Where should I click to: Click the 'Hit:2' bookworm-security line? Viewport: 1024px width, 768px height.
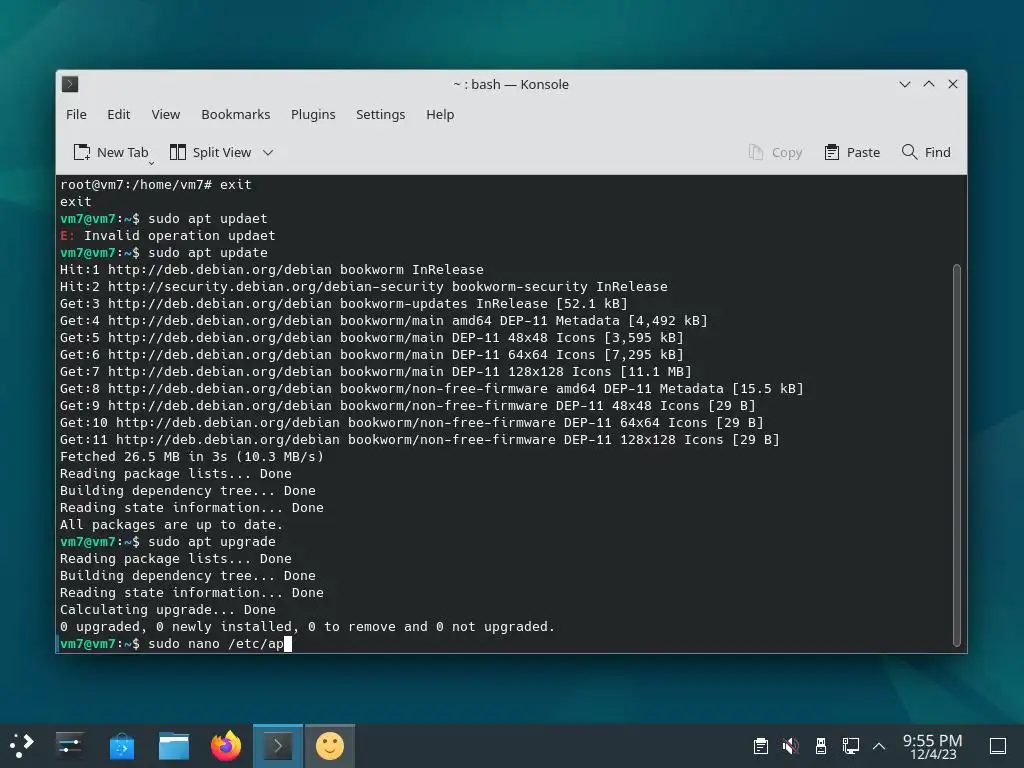pos(364,287)
